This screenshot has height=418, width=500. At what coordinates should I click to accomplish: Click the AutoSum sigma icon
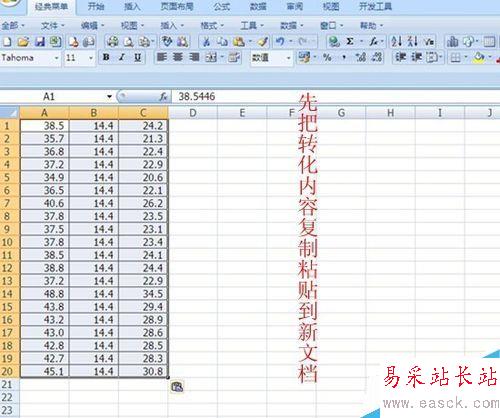point(350,42)
